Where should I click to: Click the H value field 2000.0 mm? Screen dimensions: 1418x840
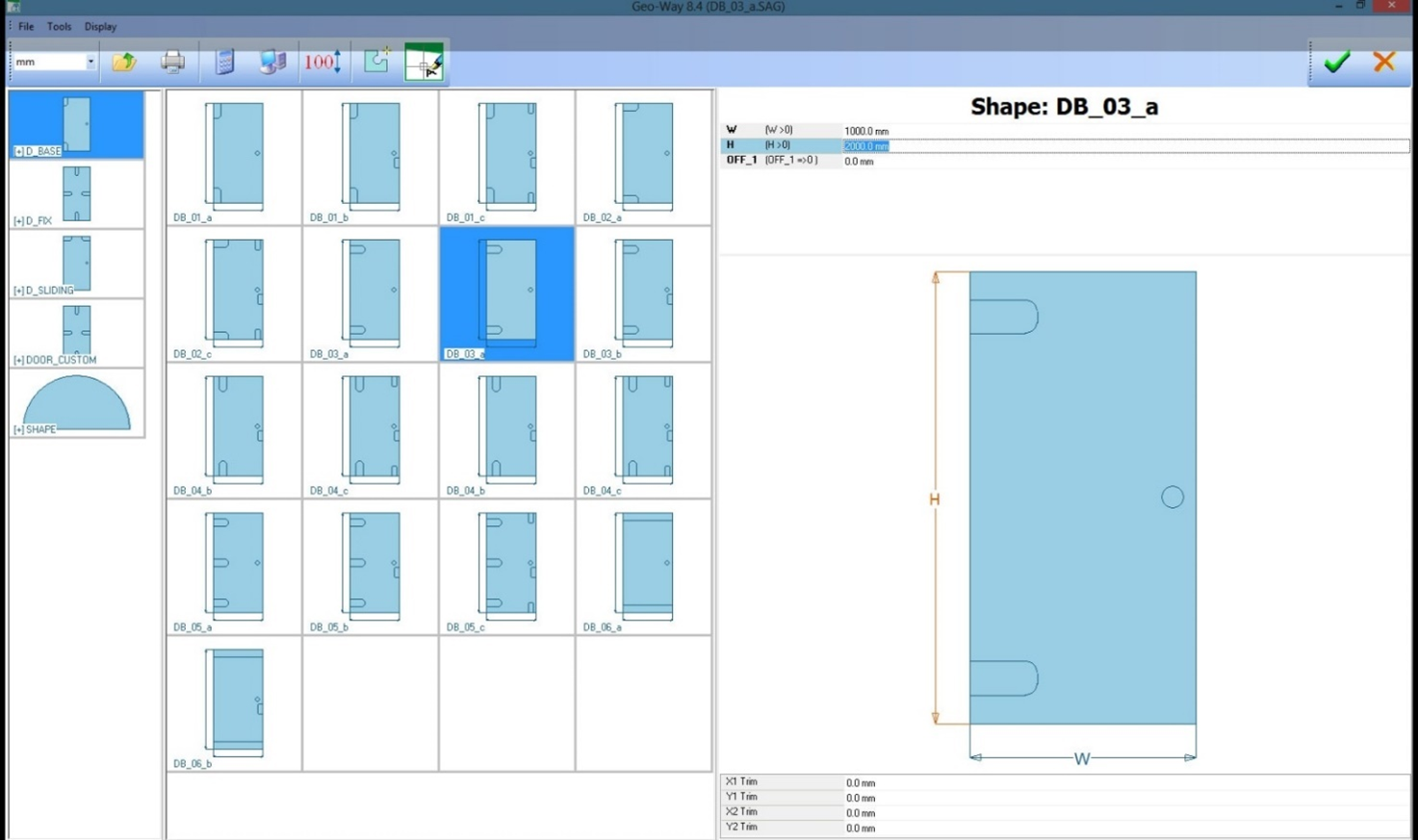1125,146
